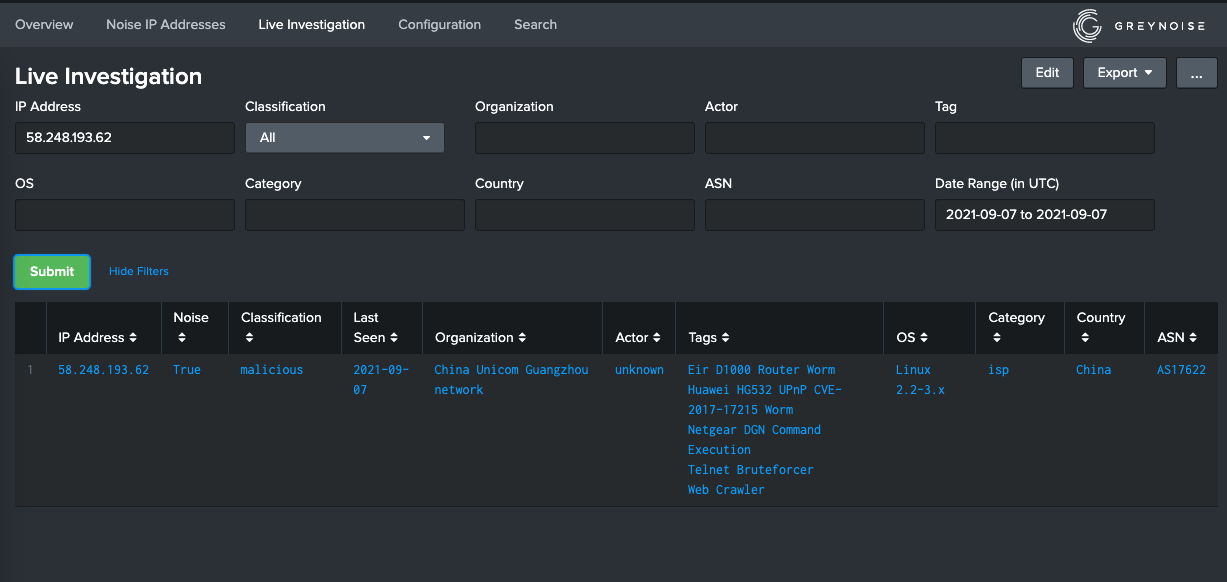Sort by Actor column arrows
The height and width of the screenshot is (582, 1227).
coord(657,338)
